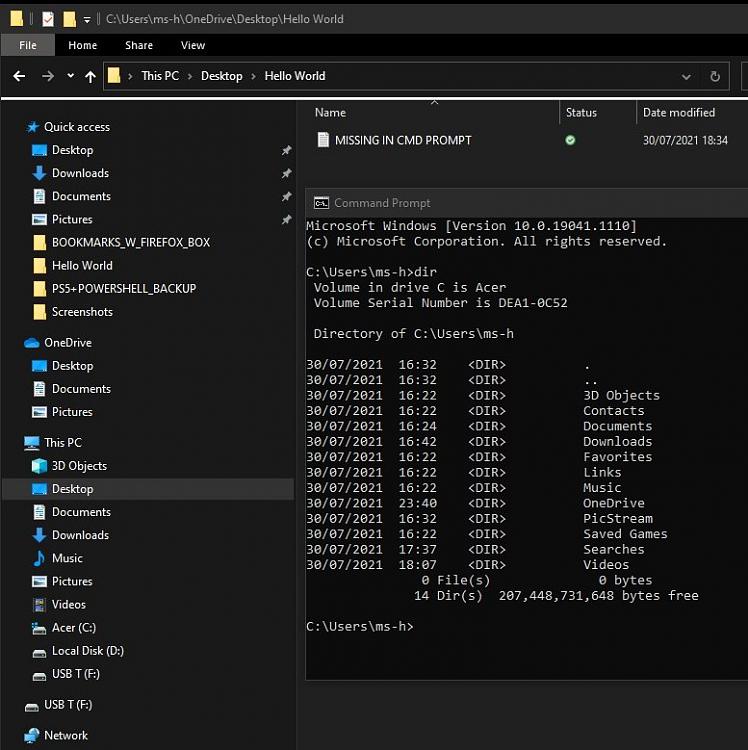Click the folder icon in the address bar
The image size is (748, 750).
(114, 76)
